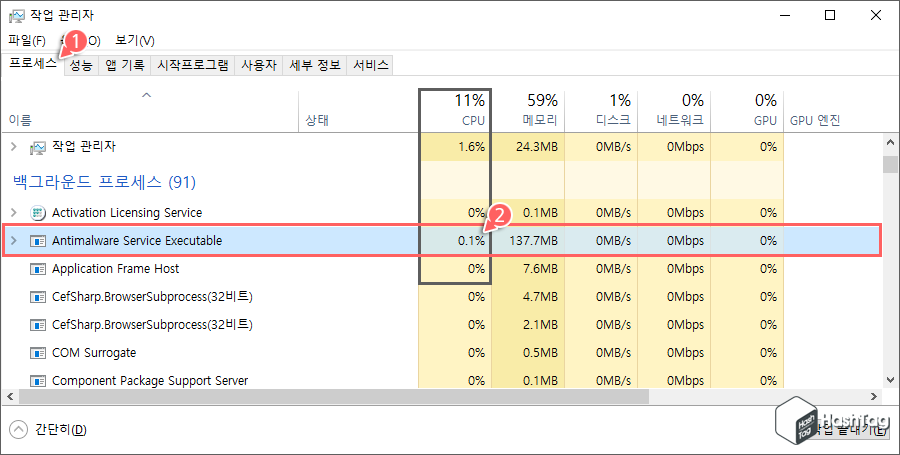The image size is (900, 455).
Task: Switch to the 시작프로그램 tab
Action: click(x=193, y=65)
